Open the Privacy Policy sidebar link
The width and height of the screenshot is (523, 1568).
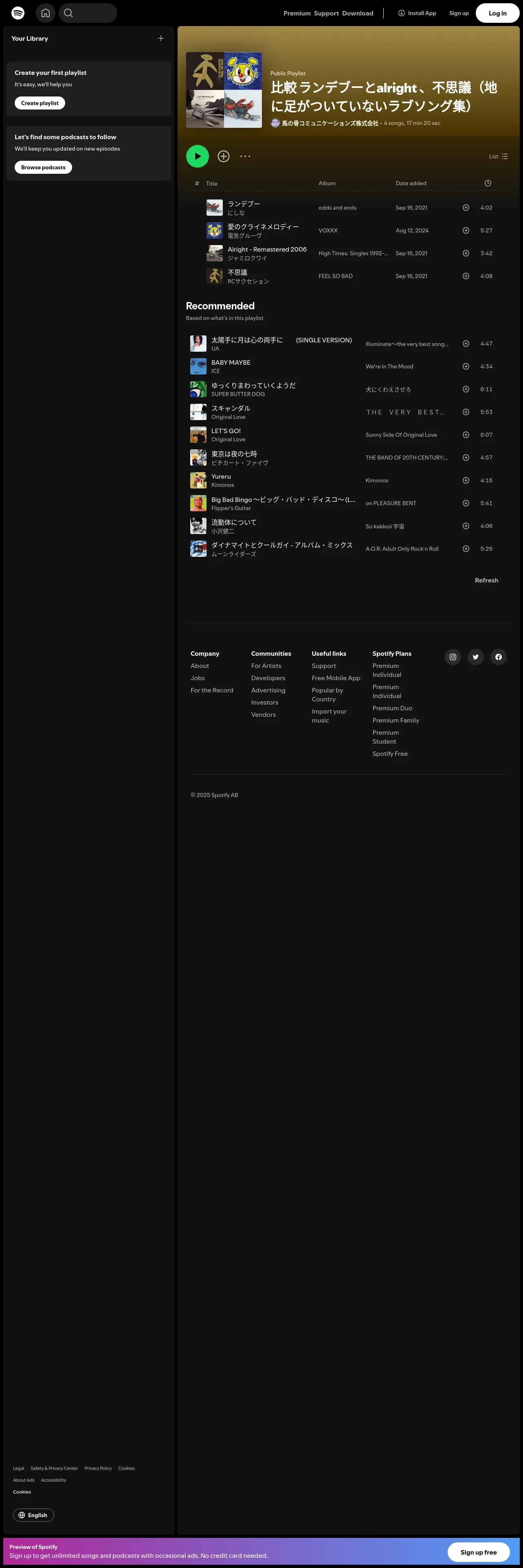(x=98, y=1468)
